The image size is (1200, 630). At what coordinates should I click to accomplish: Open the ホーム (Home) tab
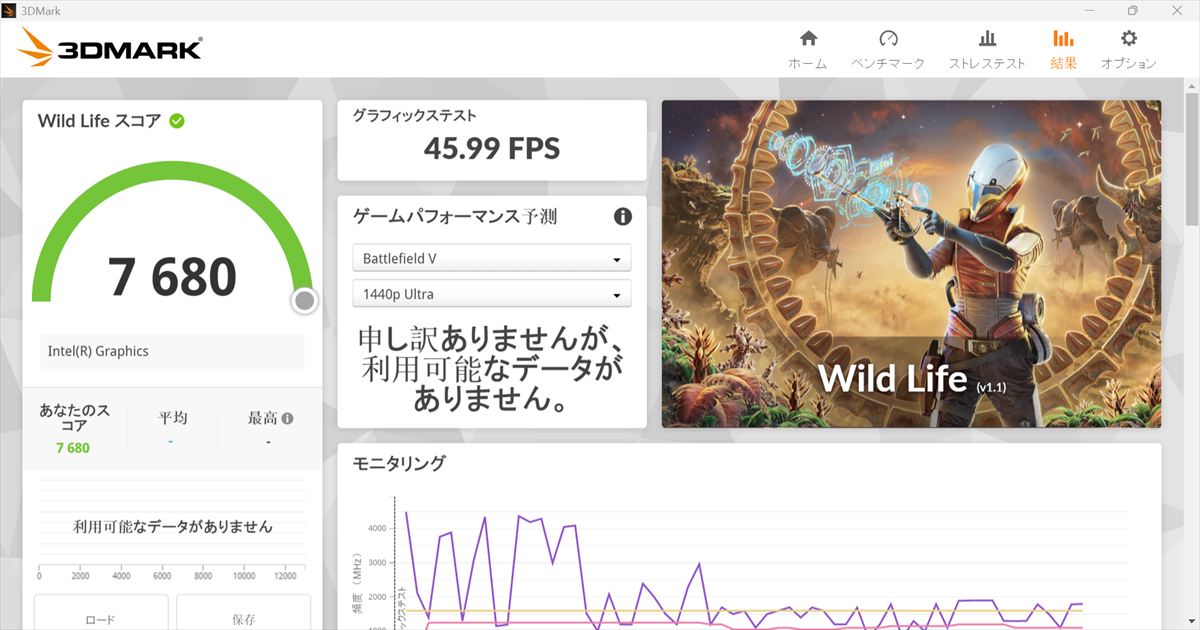pos(808,49)
